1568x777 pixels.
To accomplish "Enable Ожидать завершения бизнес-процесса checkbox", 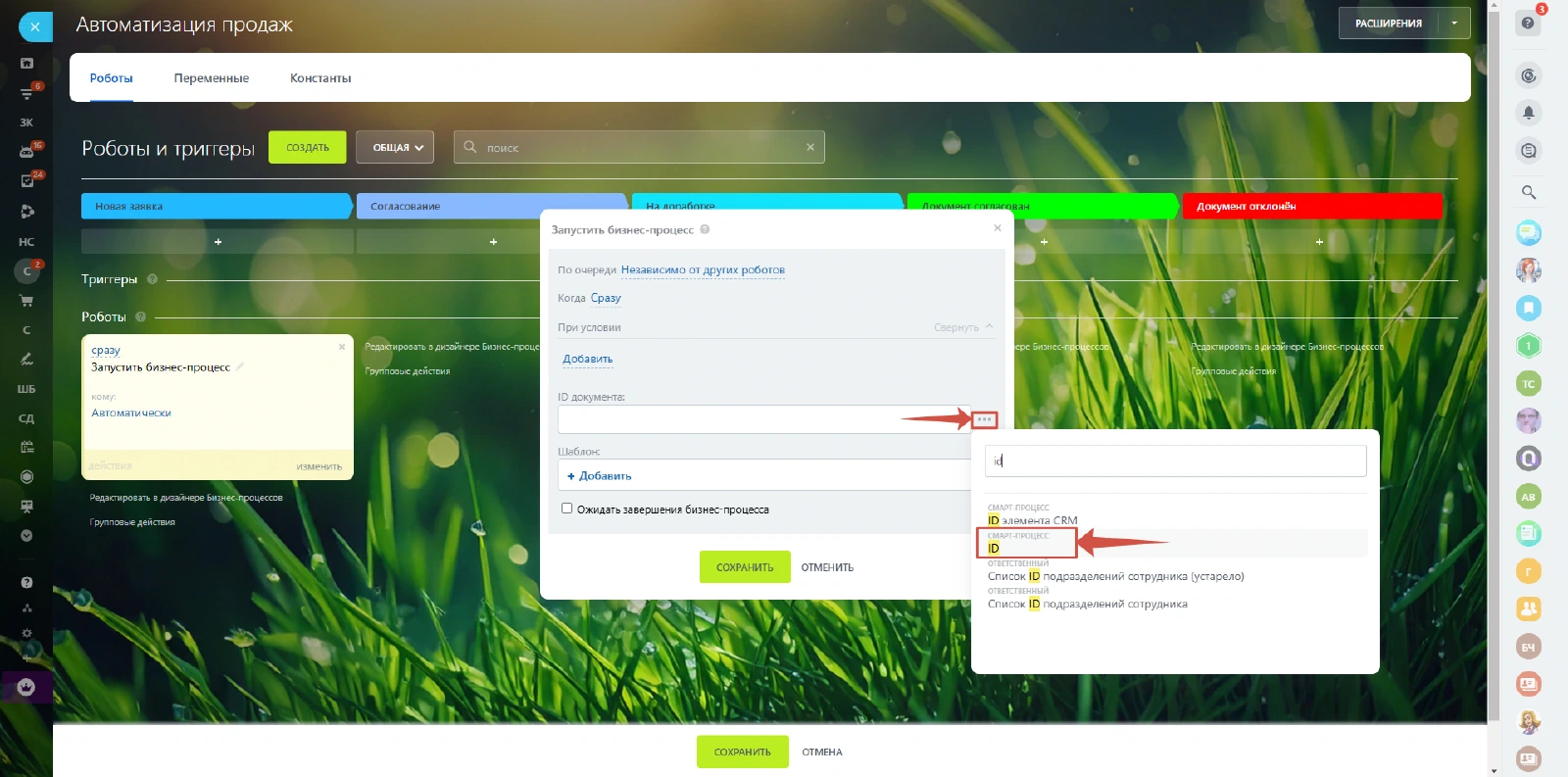I will (x=566, y=509).
